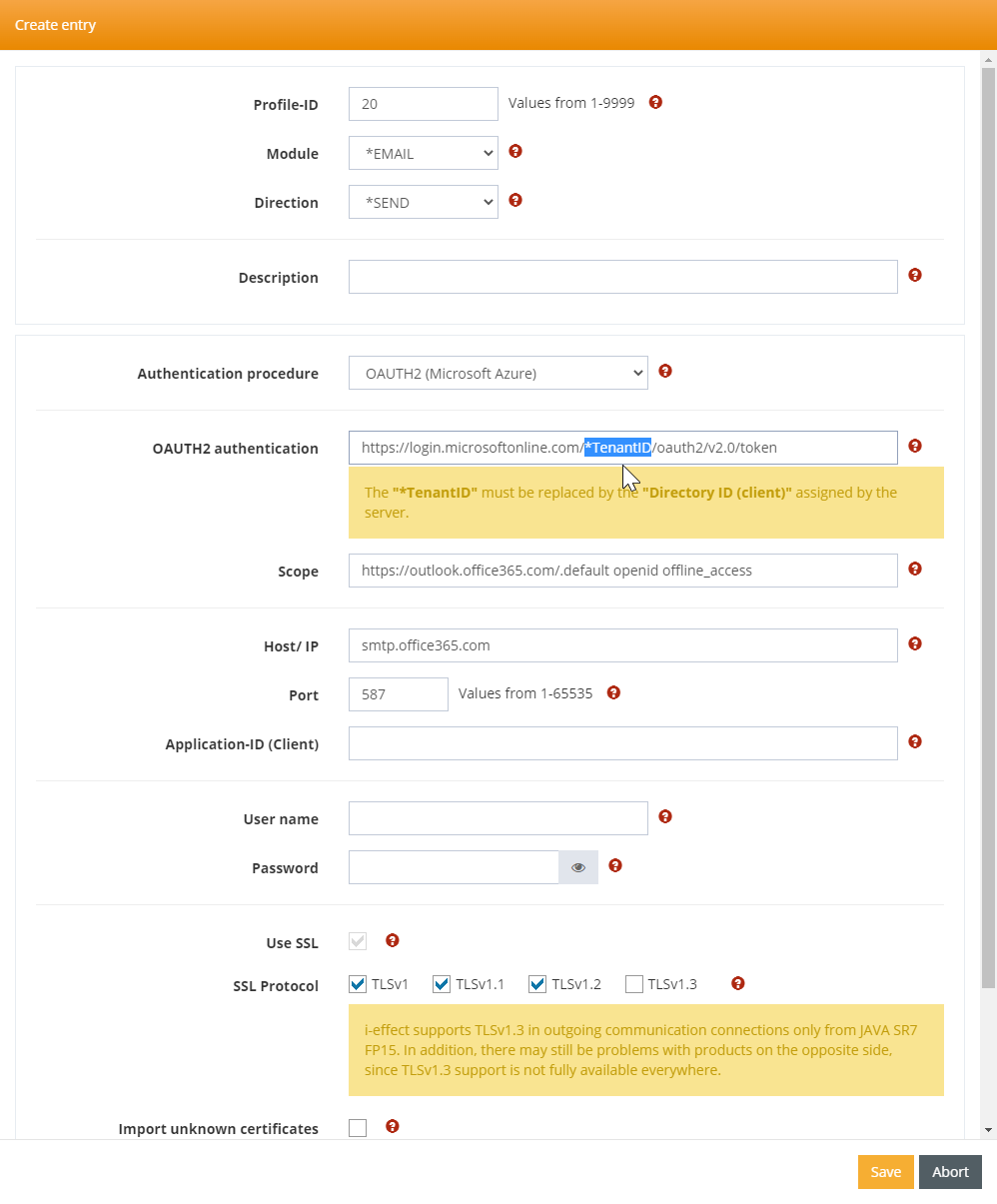Click help icon for Authentication procedure

coord(665,371)
